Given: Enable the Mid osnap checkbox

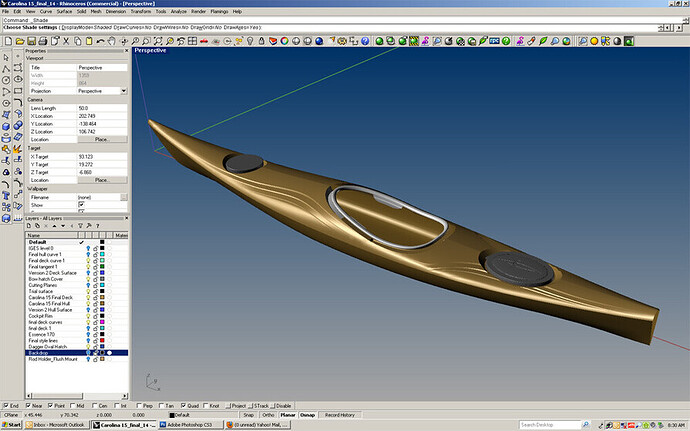Looking at the screenshot, I should click(73, 405).
